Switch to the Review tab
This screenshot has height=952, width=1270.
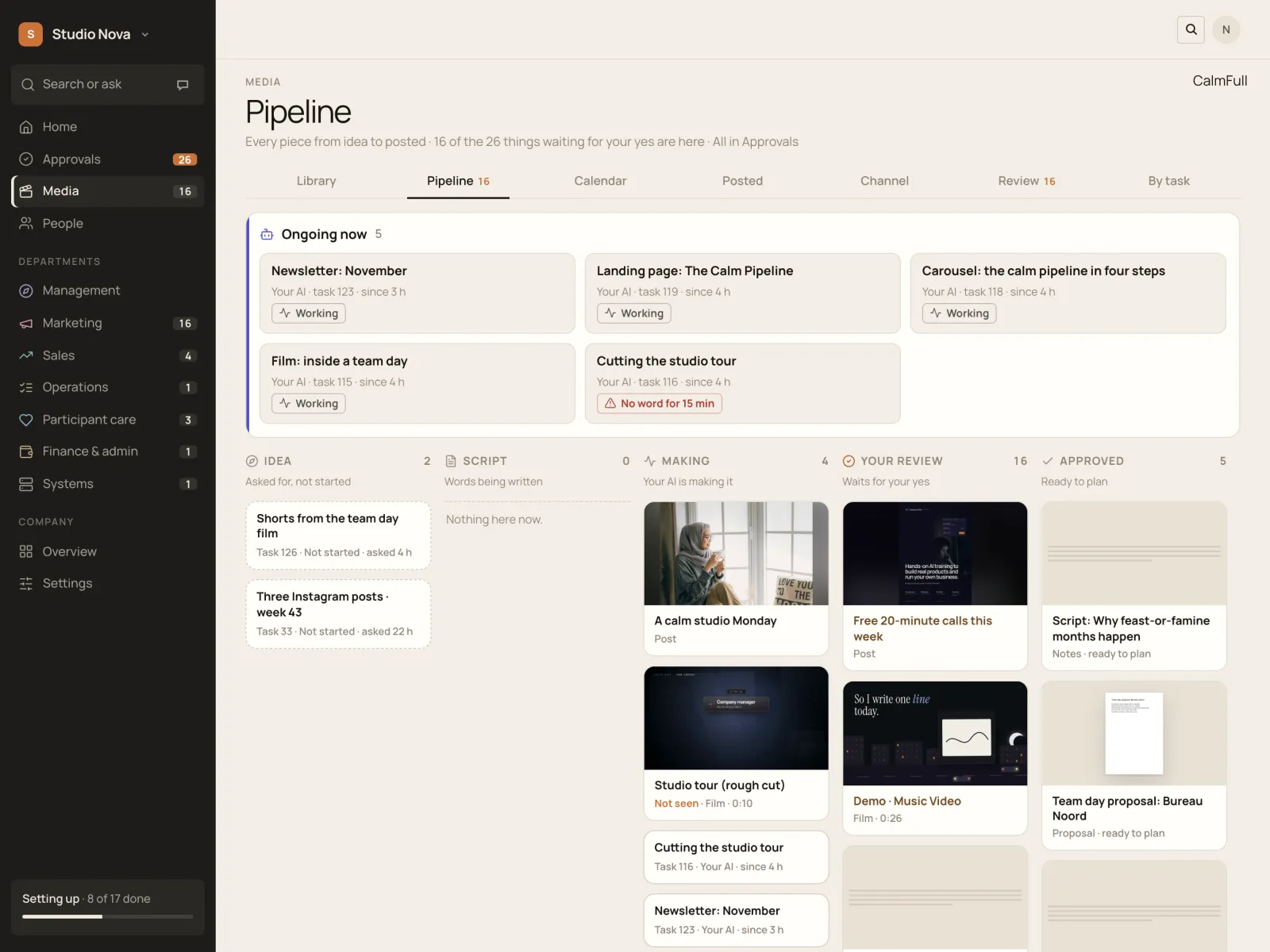[x=1026, y=181]
